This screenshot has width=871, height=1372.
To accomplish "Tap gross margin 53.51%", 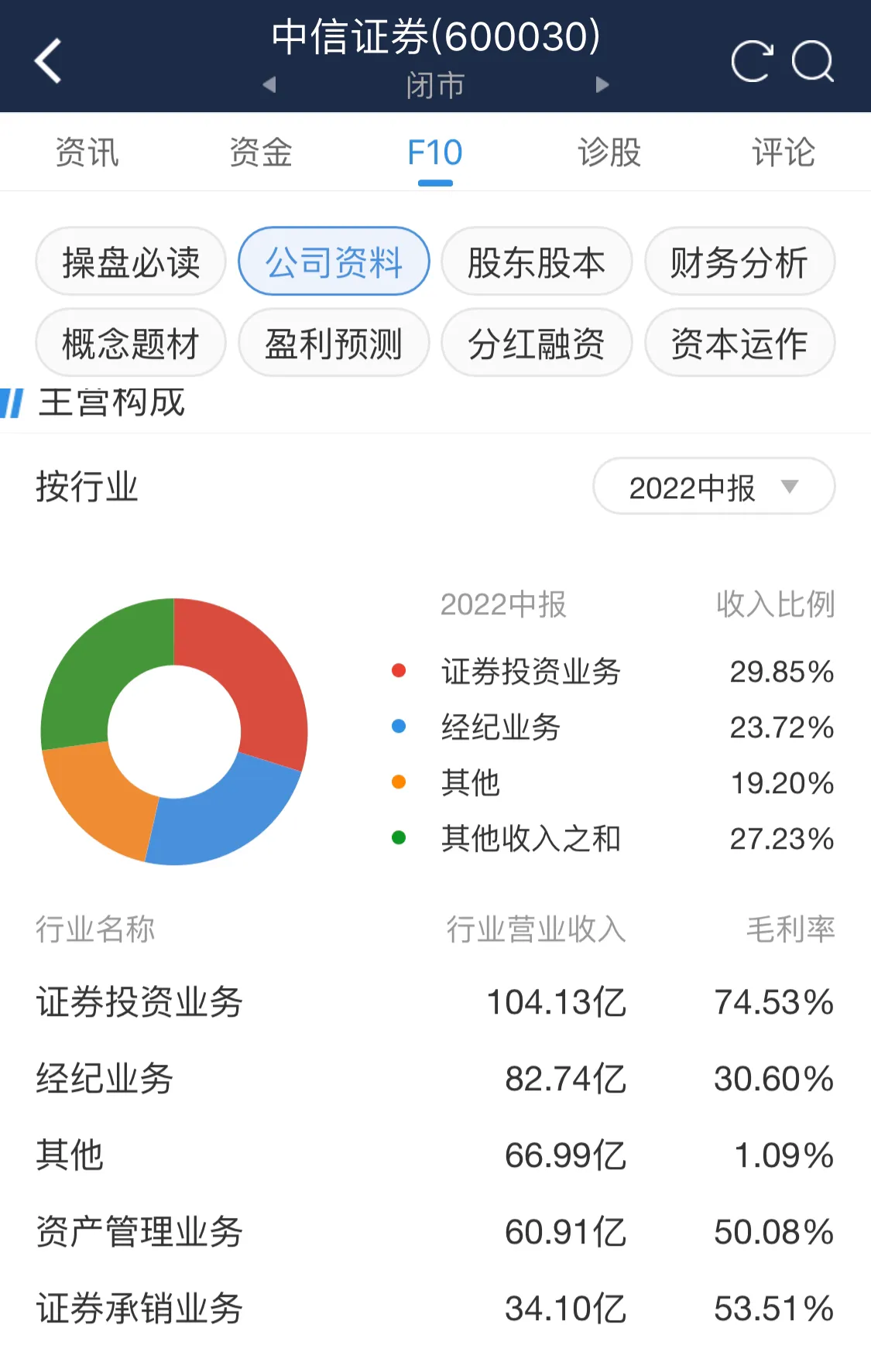I will pyautogui.click(x=773, y=1308).
